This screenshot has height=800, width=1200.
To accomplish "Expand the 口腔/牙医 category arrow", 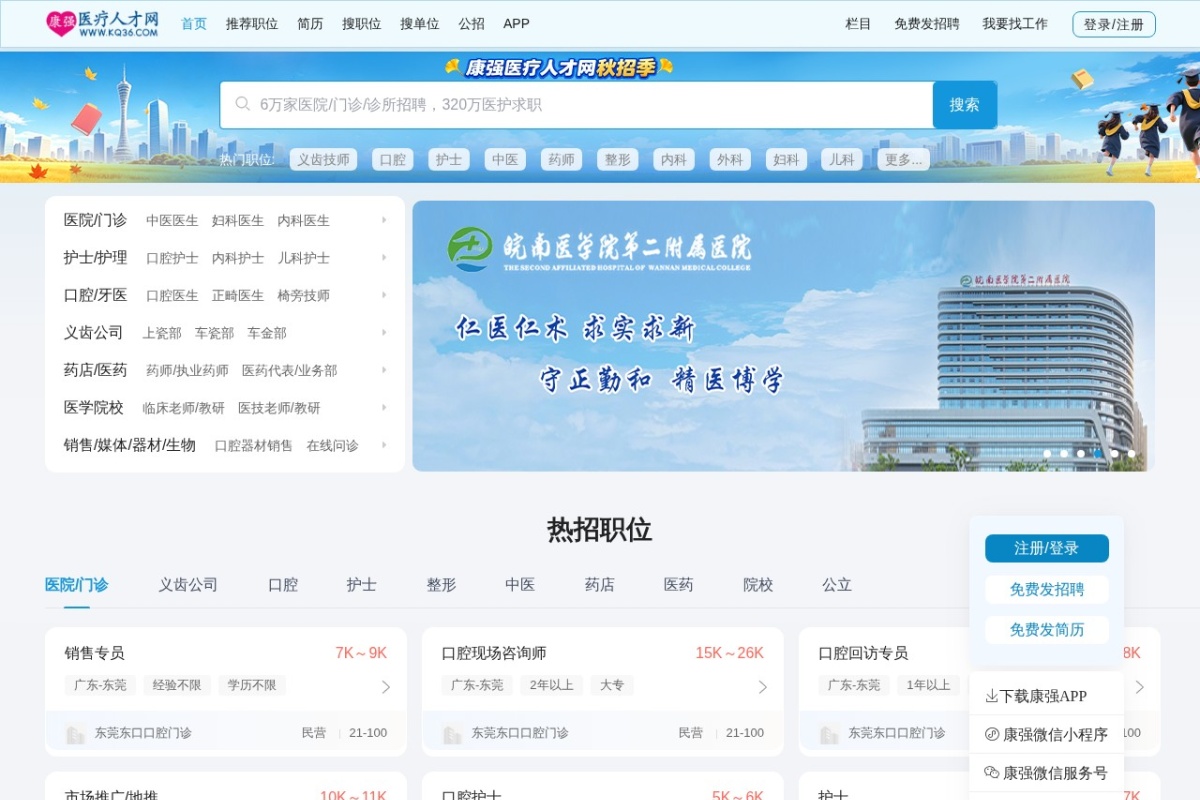I will 384,295.
